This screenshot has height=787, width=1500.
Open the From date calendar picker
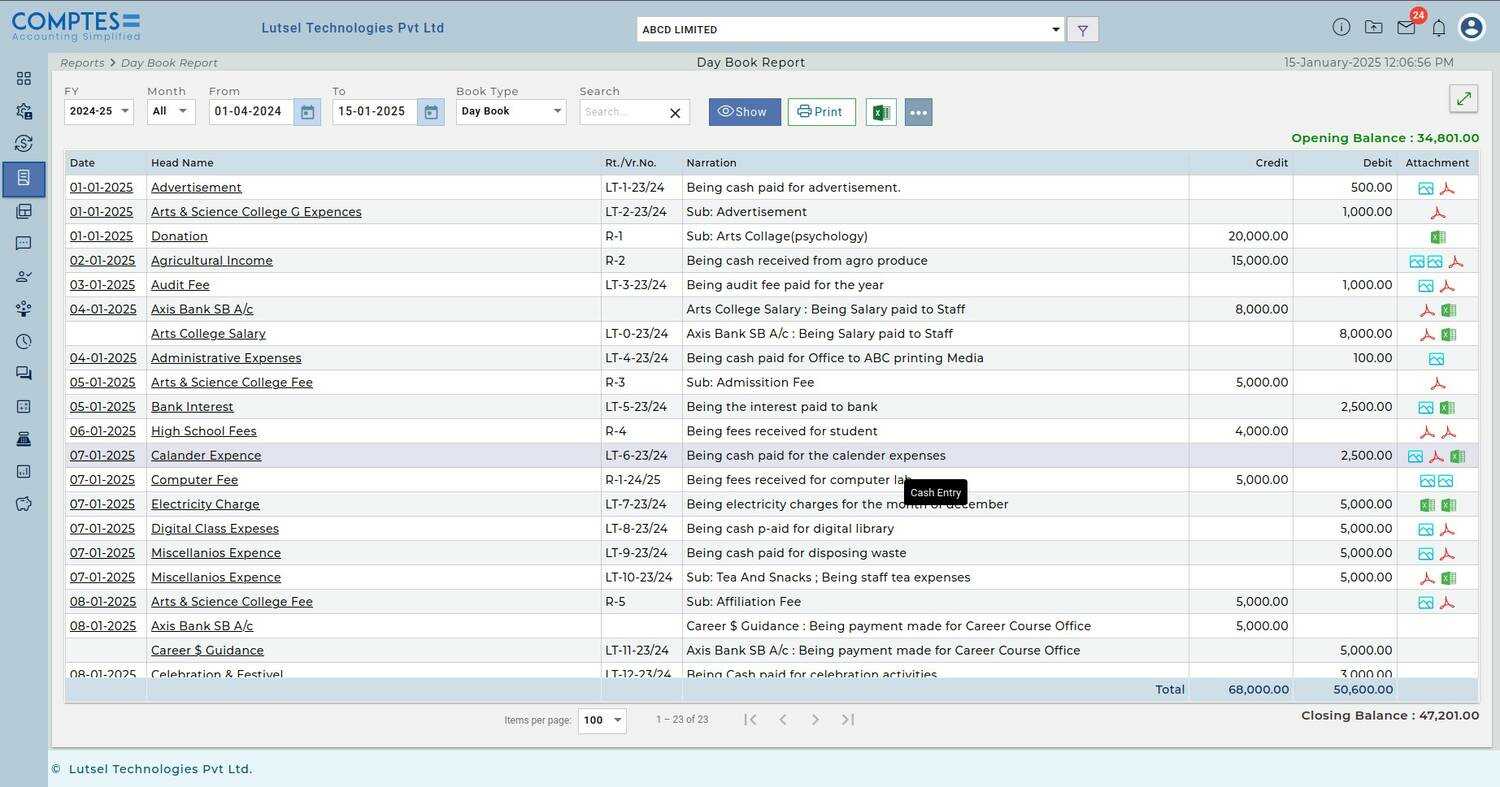click(307, 112)
